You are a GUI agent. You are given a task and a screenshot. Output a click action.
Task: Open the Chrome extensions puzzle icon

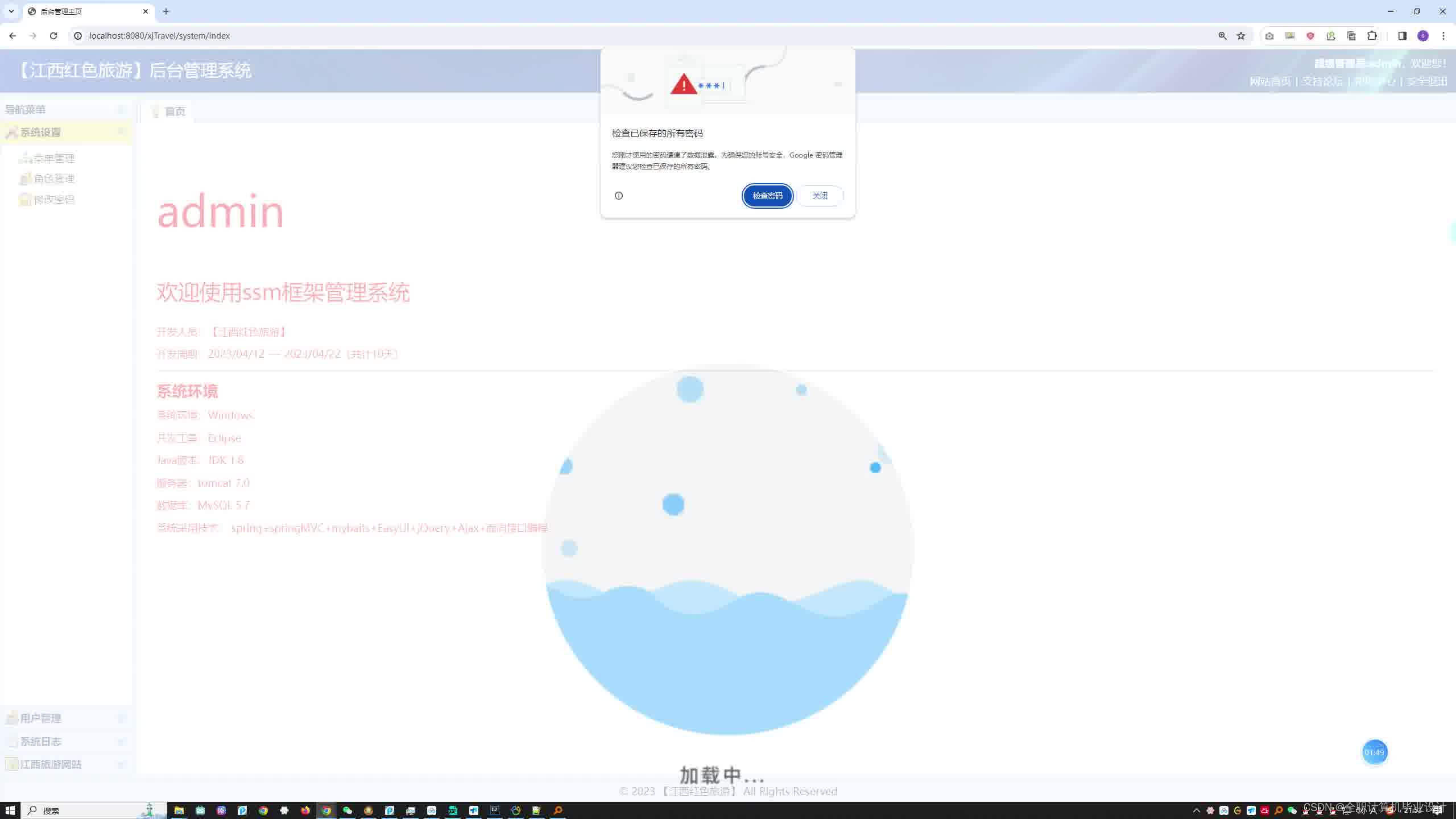tap(1372, 36)
